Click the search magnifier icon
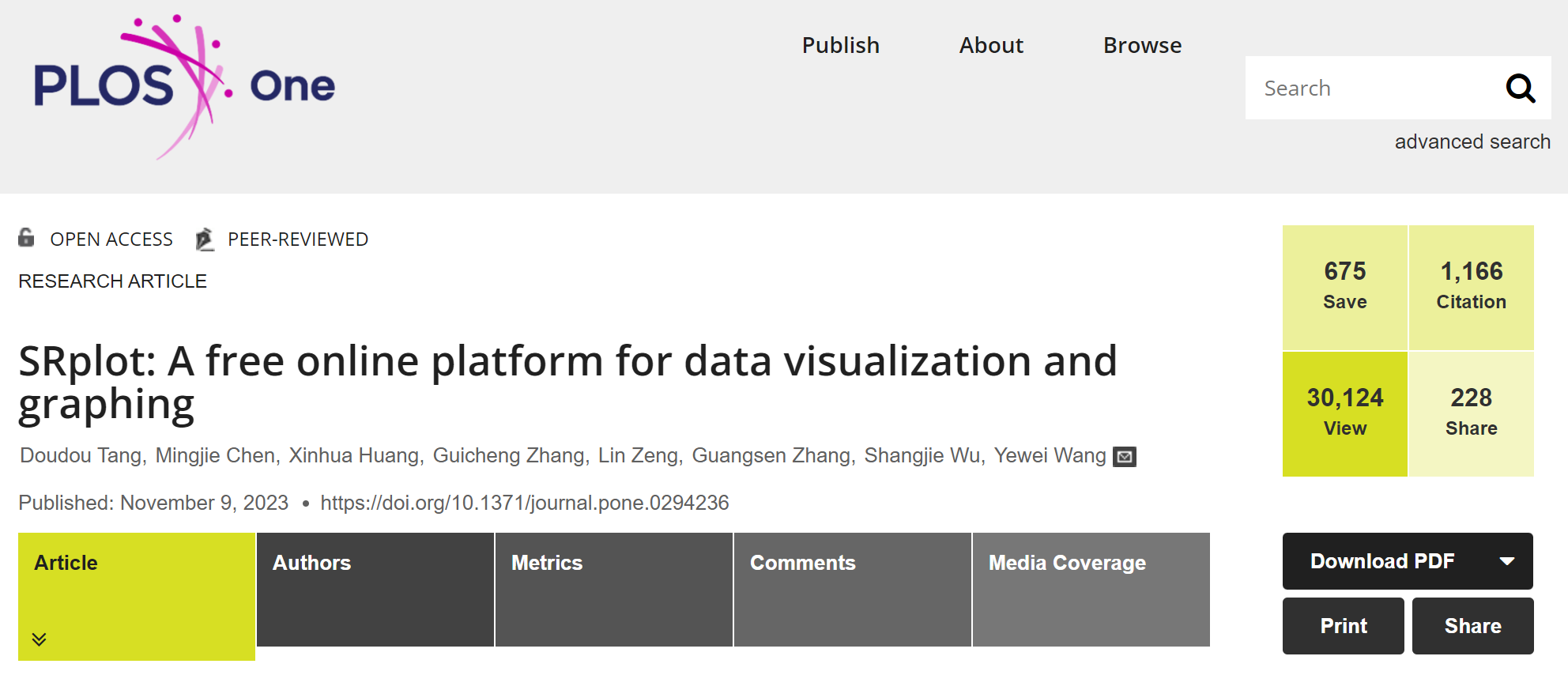 pos(1520,89)
